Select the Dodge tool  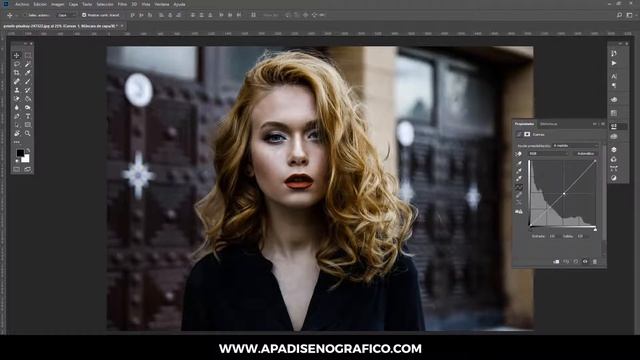tap(28, 107)
